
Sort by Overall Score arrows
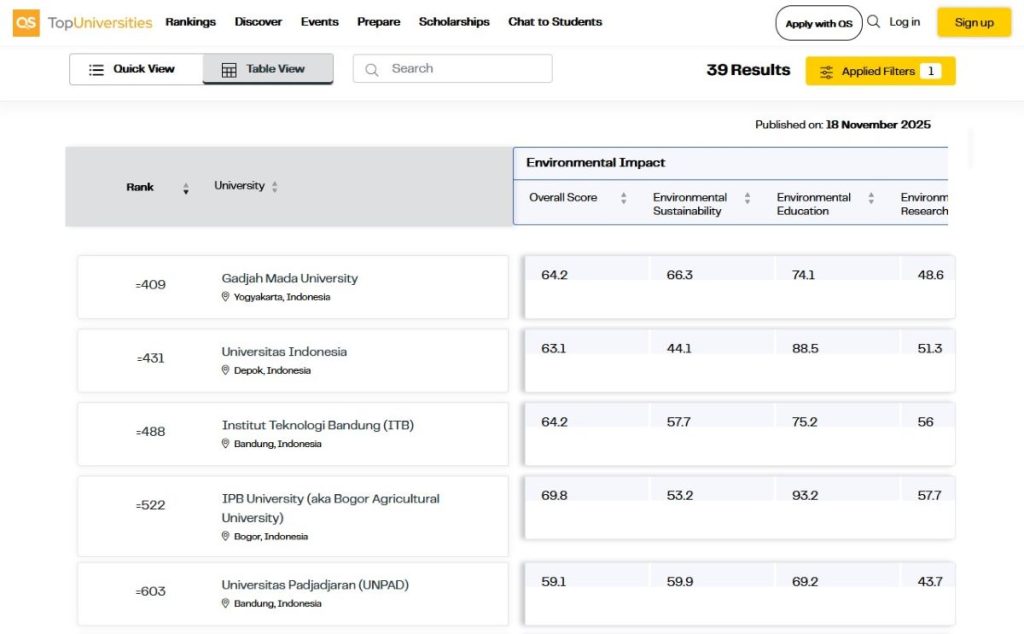tap(624, 198)
